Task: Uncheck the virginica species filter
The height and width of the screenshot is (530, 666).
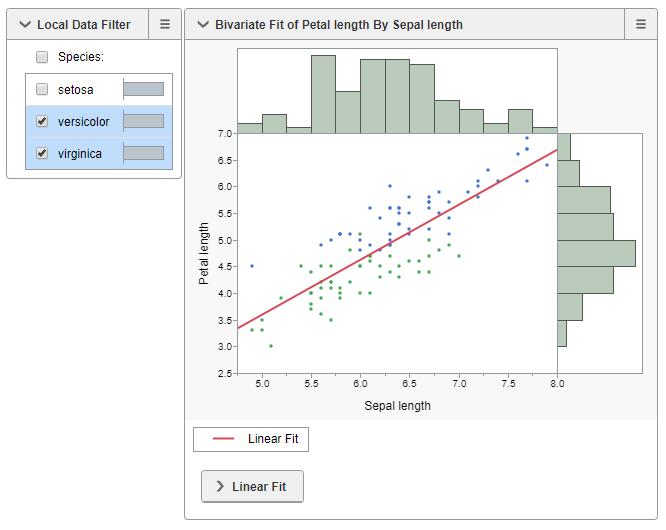Action: pos(42,153)
